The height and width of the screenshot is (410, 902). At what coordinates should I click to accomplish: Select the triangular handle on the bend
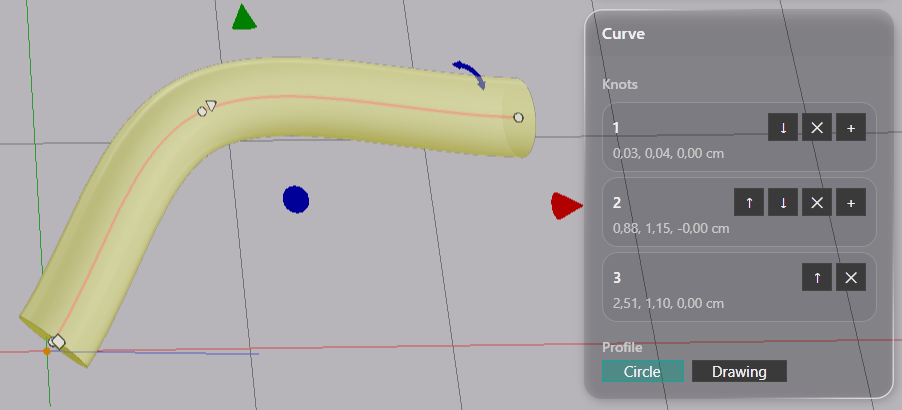tap(211, 105)
